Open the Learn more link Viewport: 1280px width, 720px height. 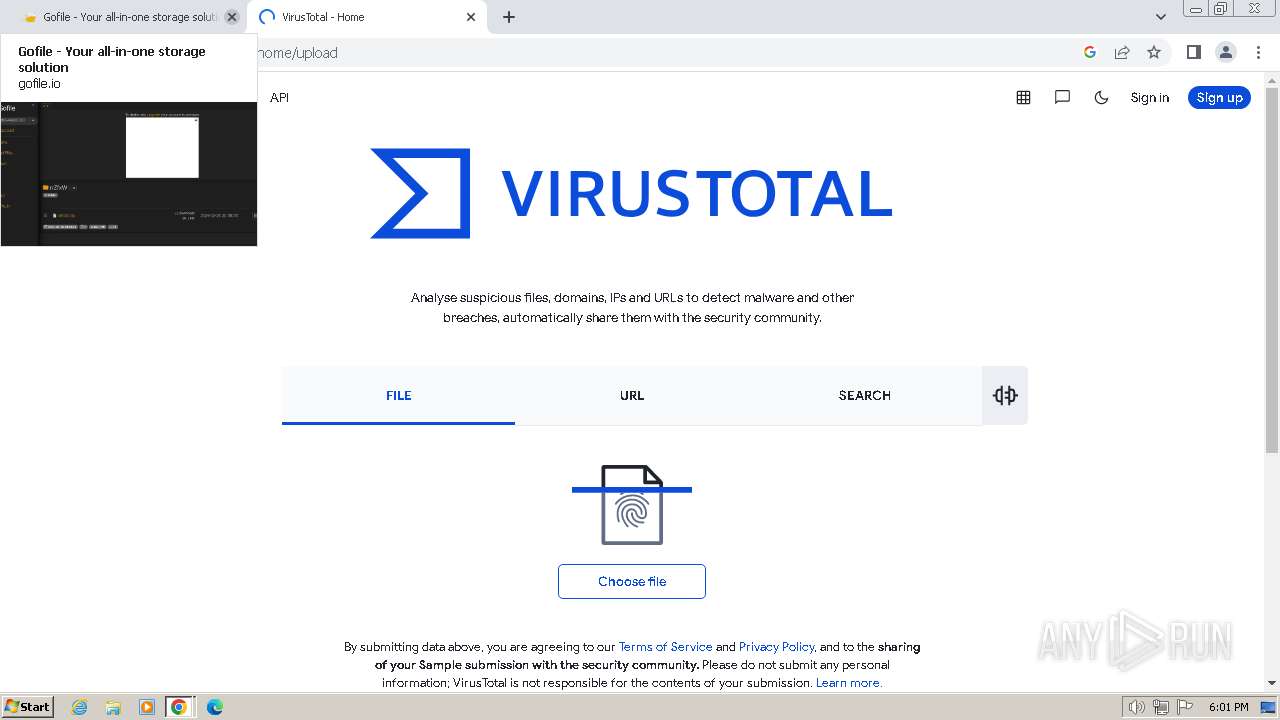tap(849, 683)
